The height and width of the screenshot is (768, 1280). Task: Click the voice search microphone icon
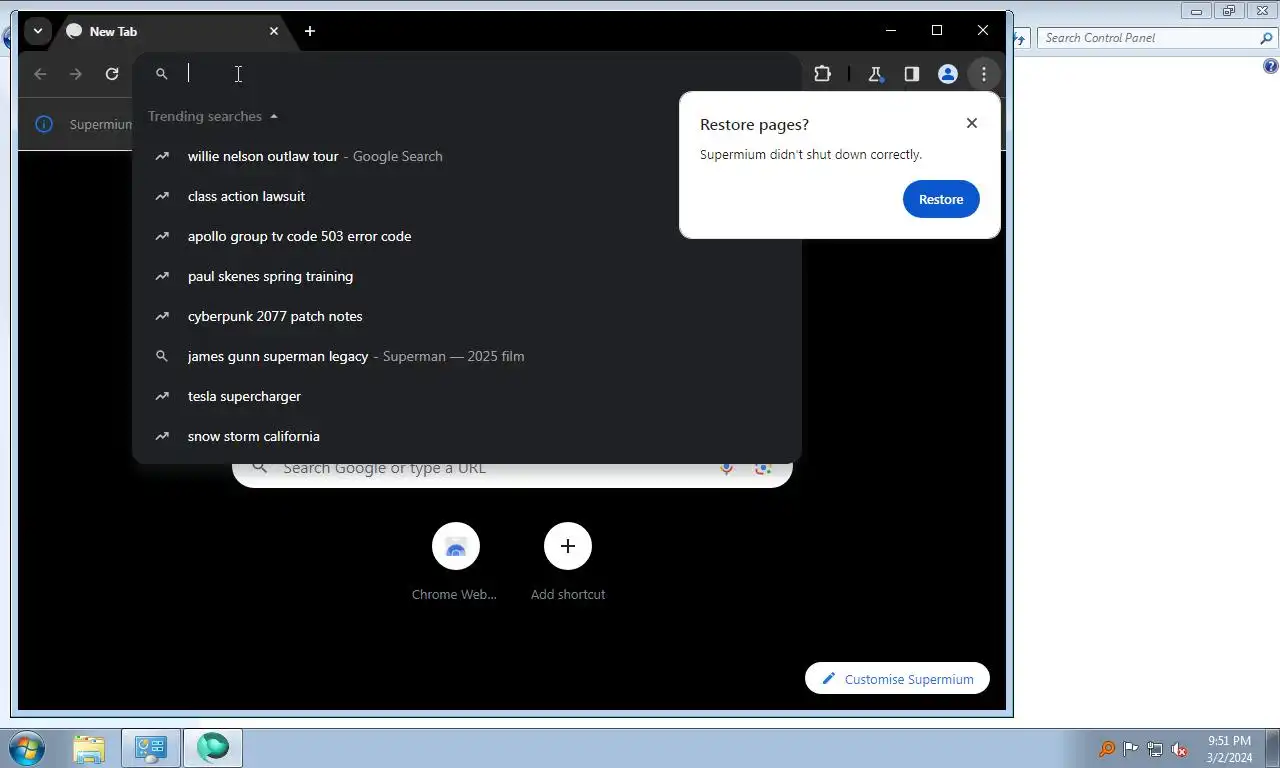727,468
